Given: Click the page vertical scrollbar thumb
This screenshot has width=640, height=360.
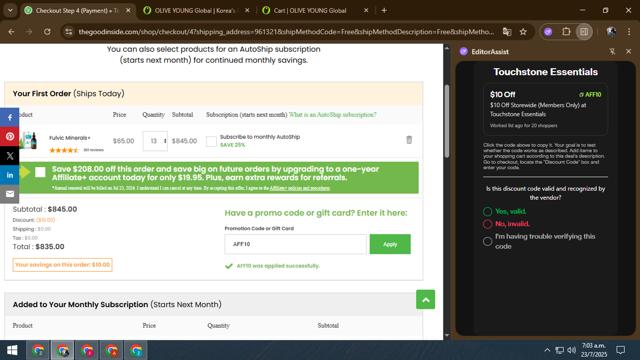Looking at the screenshot, I should tap(447, 121).
